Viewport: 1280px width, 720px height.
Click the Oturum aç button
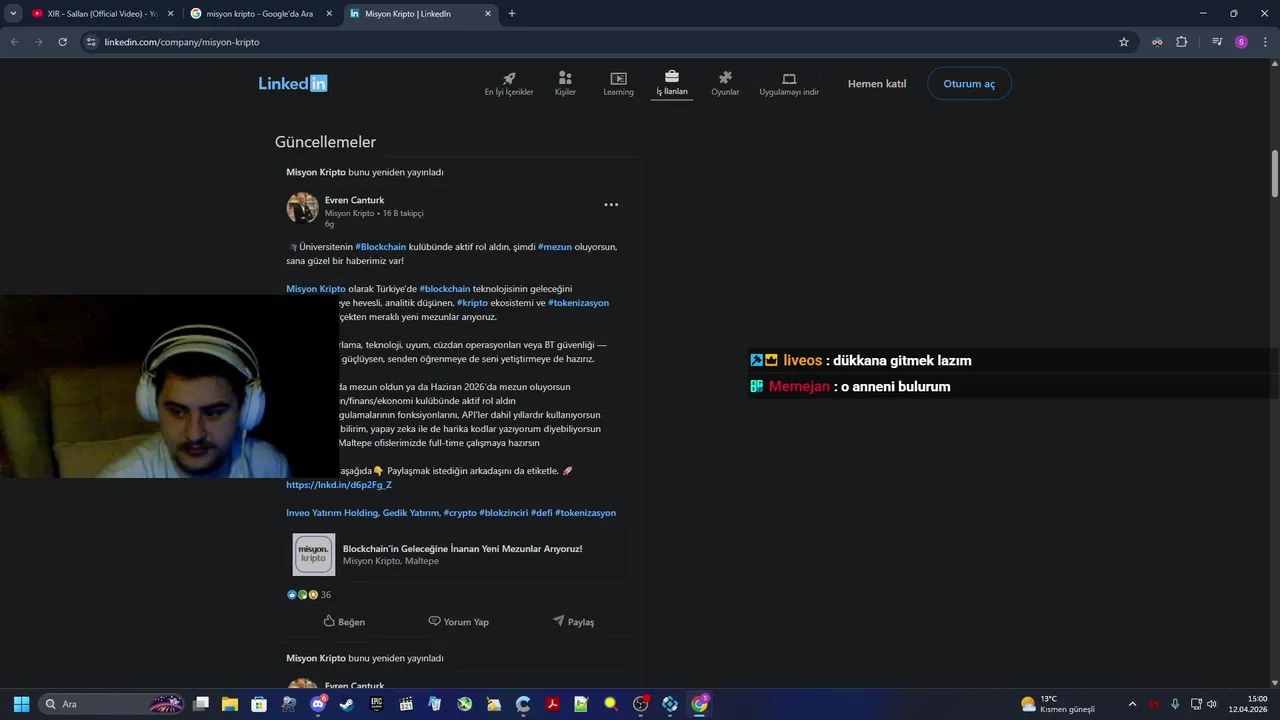(x=969, y=84)
